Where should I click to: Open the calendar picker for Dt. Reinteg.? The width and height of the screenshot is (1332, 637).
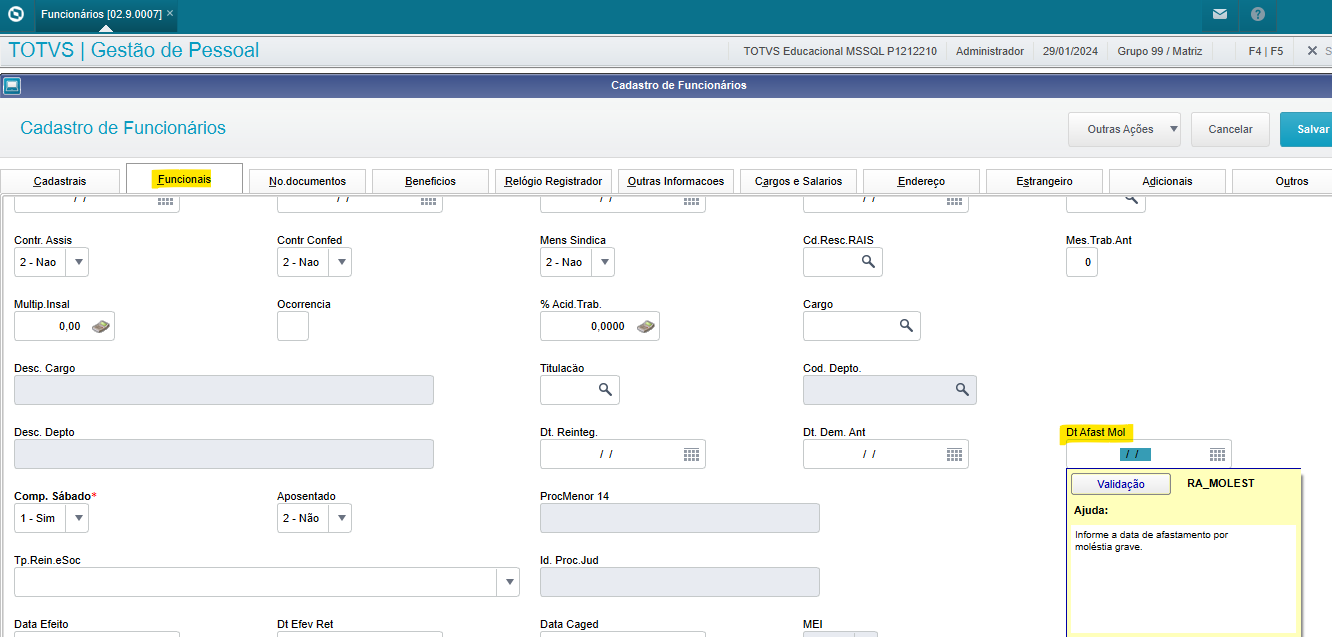coord(691,454)
